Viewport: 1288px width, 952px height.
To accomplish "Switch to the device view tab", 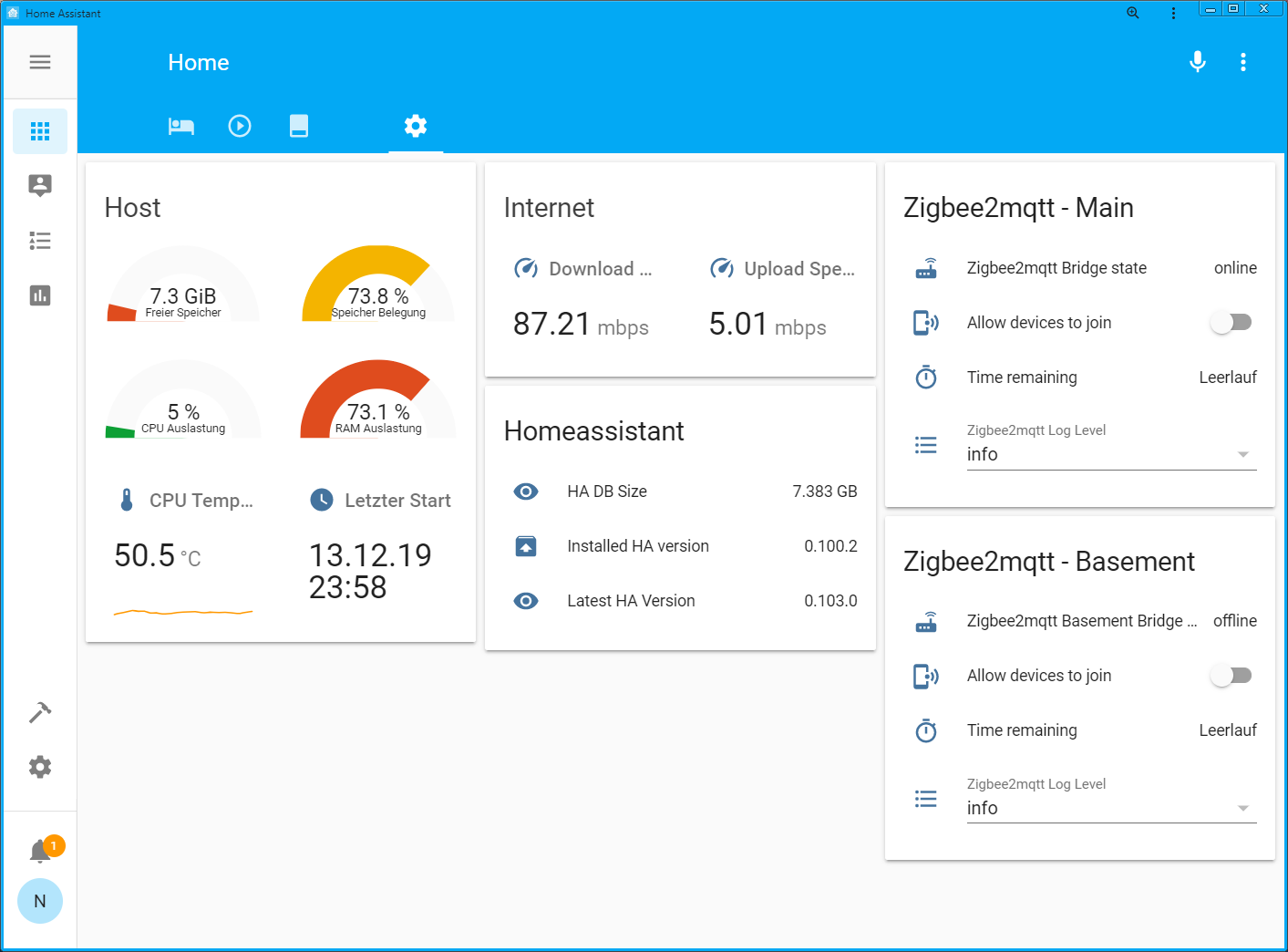I will [x=299, y=126].
